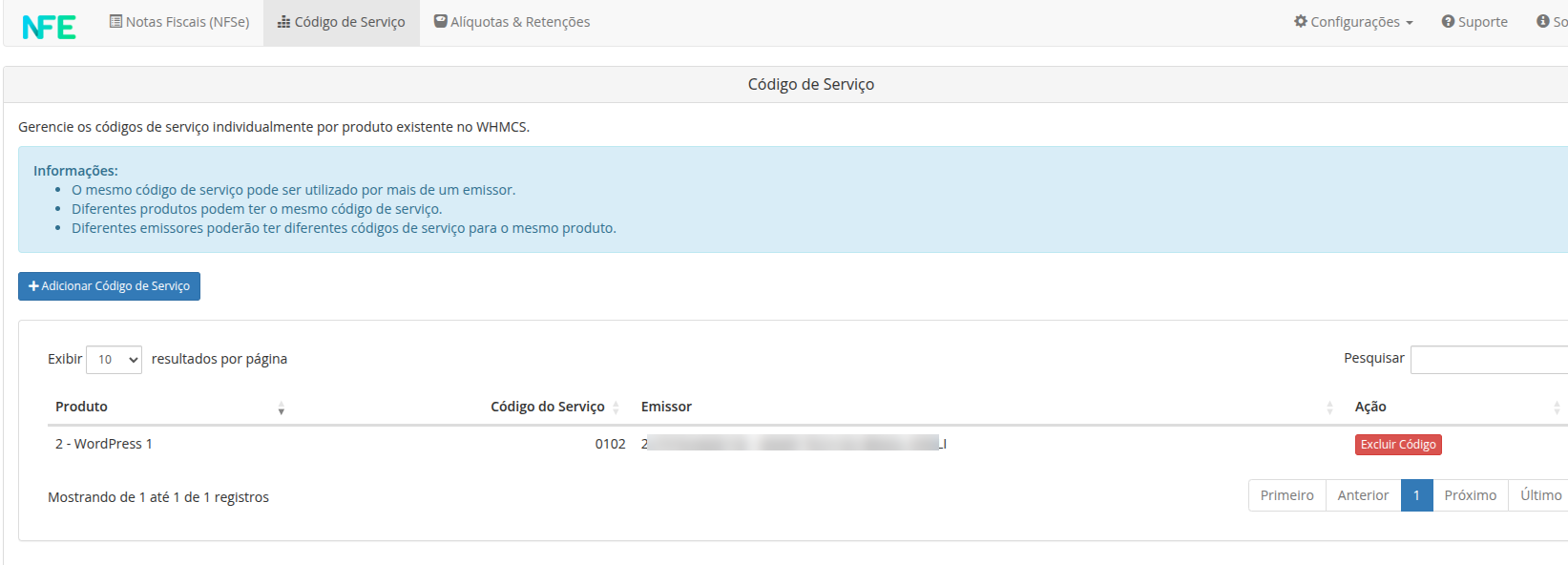1568x565 pixels.
Task: Select the Código de Serviço tab
Action: pyautogui.click(x=342, y=22)
